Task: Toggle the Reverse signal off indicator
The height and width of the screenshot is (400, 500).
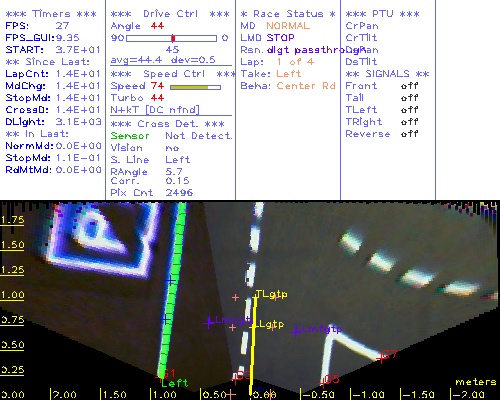Action: point(409,134)
